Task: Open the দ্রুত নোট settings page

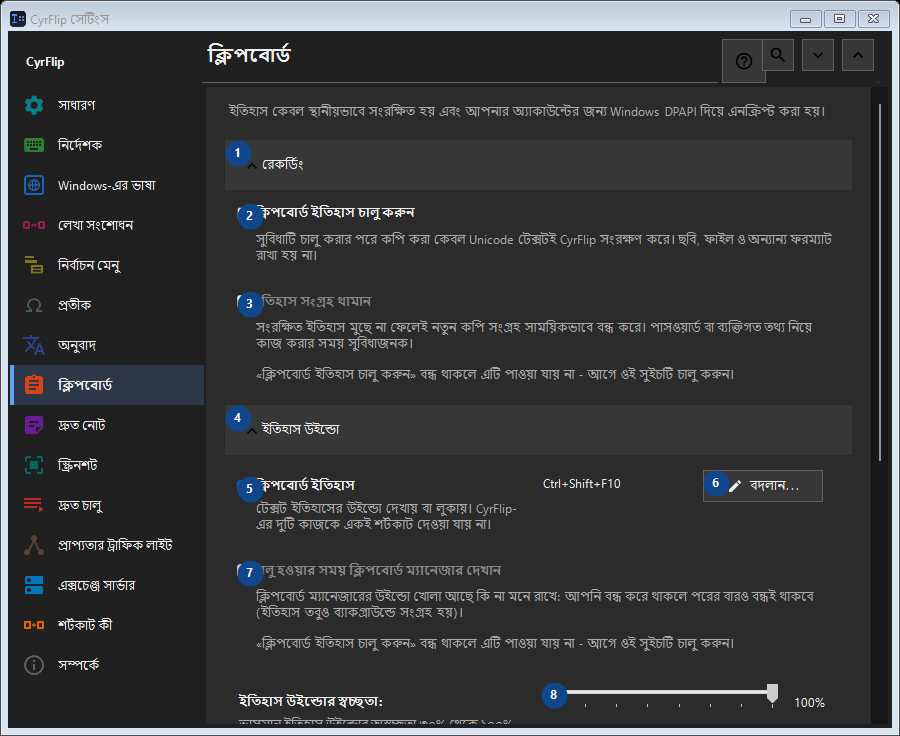Action: [x=107, y=425]
